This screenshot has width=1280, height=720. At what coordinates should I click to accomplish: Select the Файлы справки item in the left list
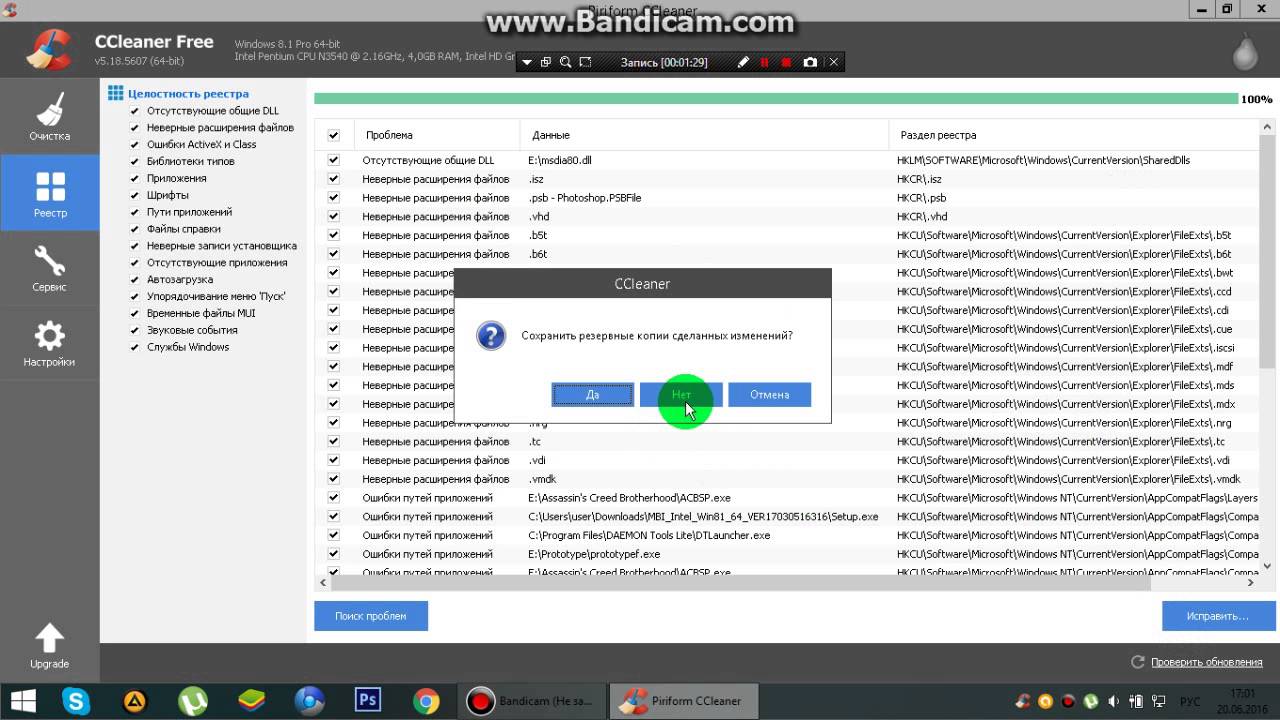coord(184,229)
